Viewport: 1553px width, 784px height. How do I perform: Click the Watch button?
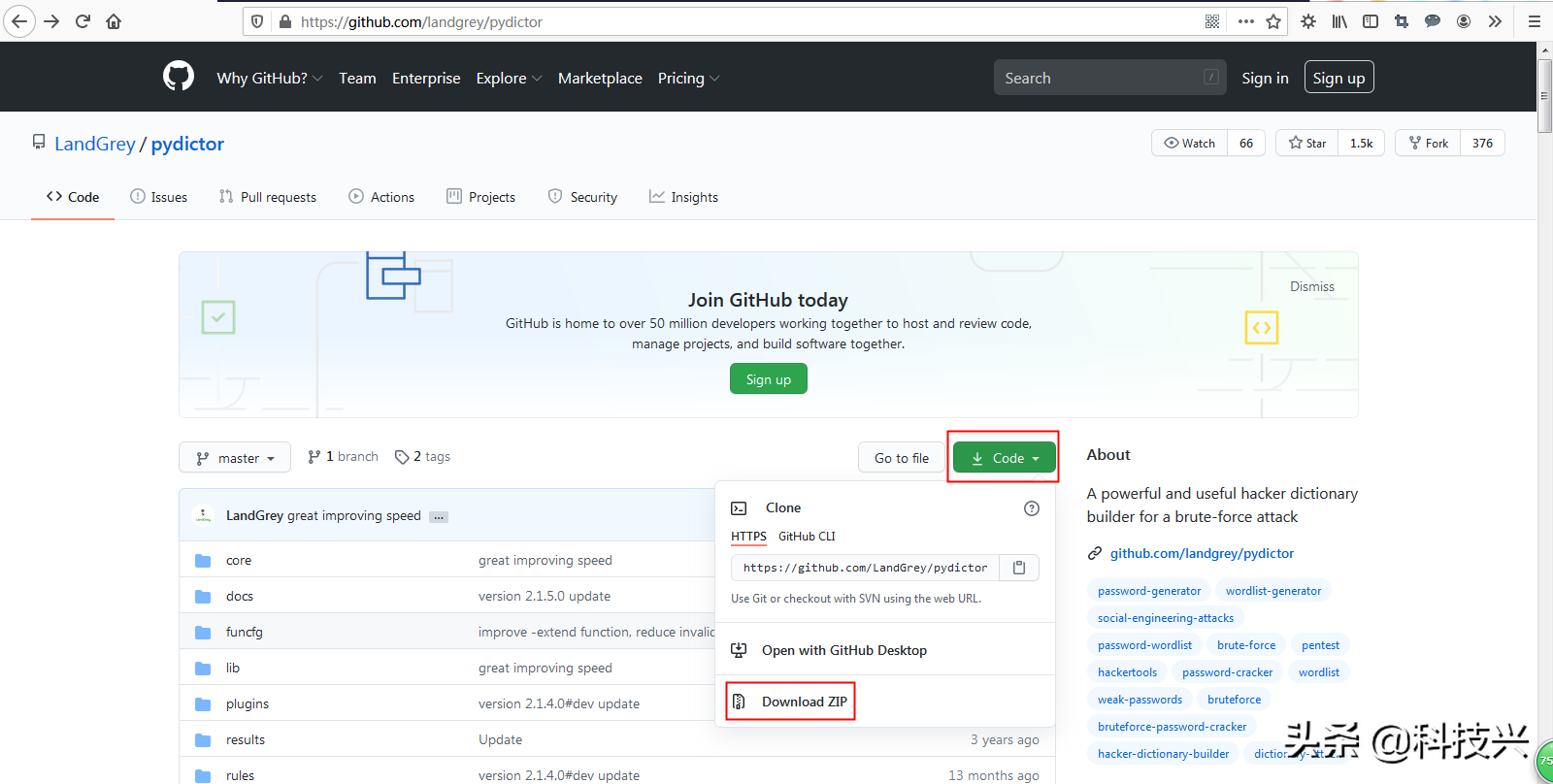[1190, 144]
